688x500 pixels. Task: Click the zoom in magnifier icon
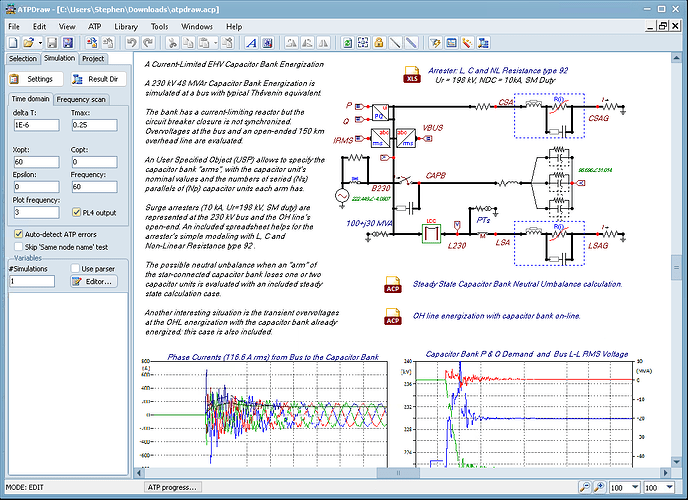point(597,486)
